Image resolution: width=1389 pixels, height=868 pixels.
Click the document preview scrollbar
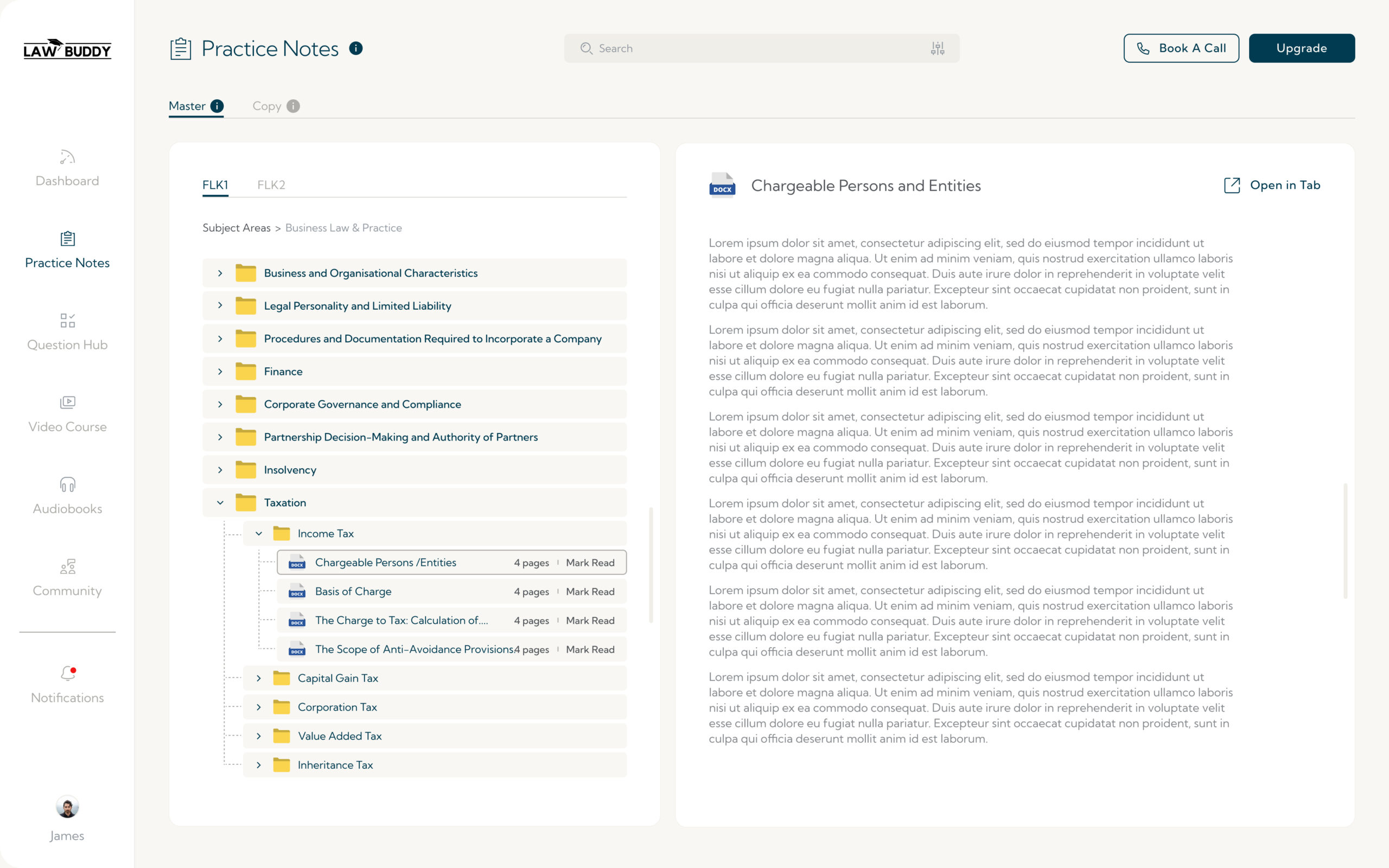coord(1345,541)
